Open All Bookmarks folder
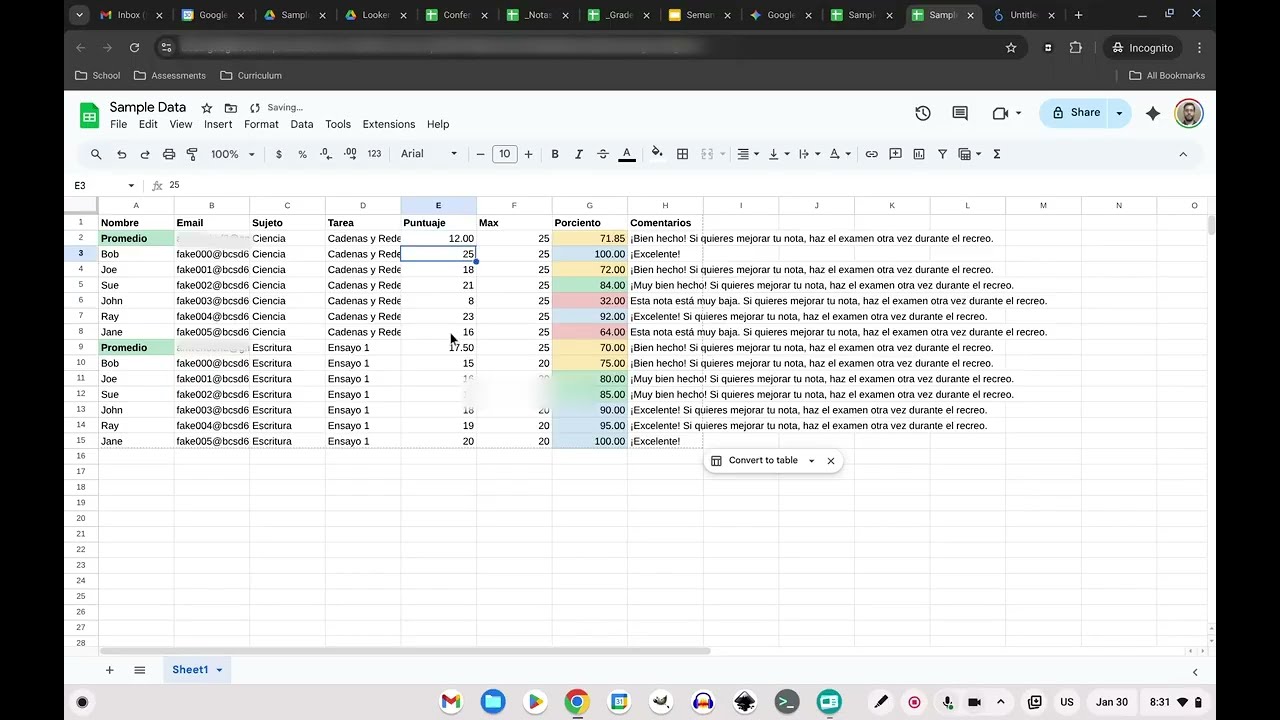Viewport: 1280px width, 720px height. pos(1167,76)
